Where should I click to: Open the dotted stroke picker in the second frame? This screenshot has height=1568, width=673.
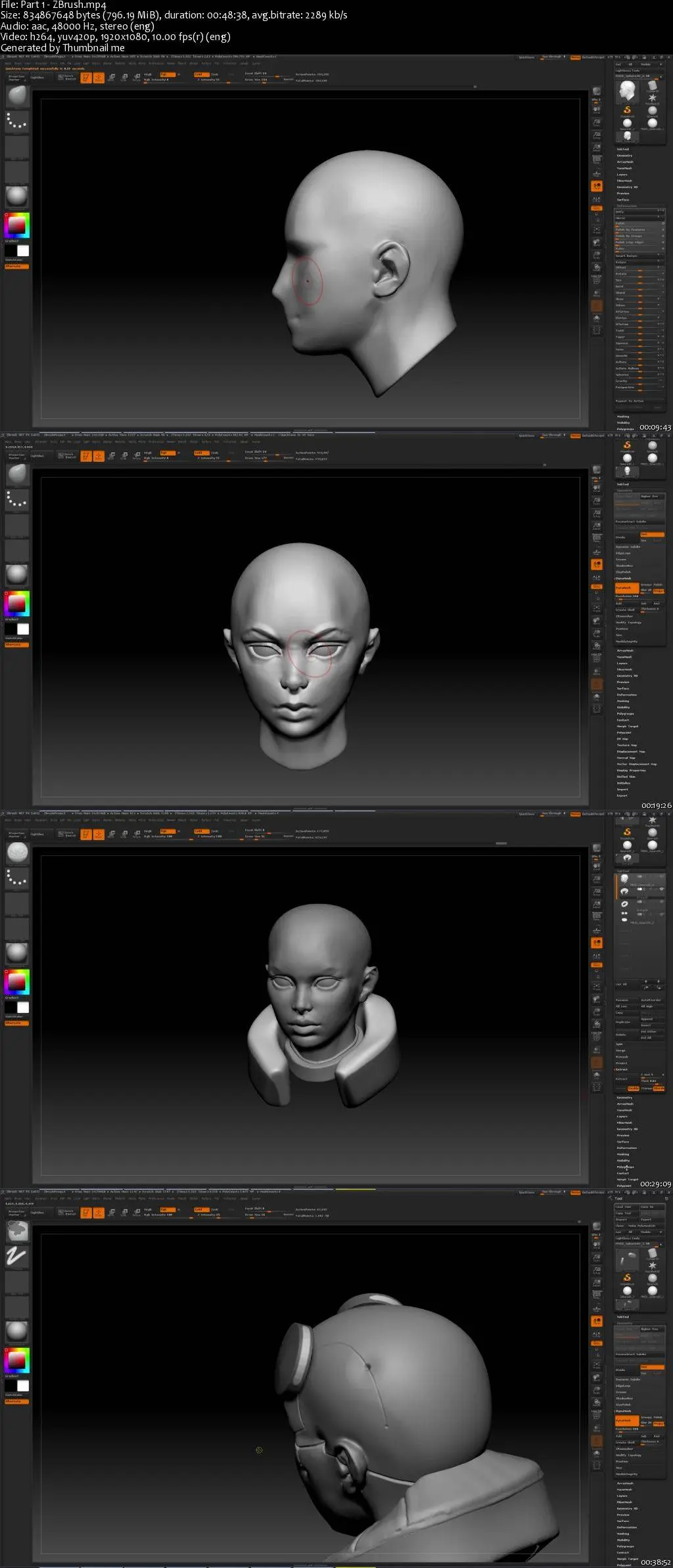(x=17, y=501)
